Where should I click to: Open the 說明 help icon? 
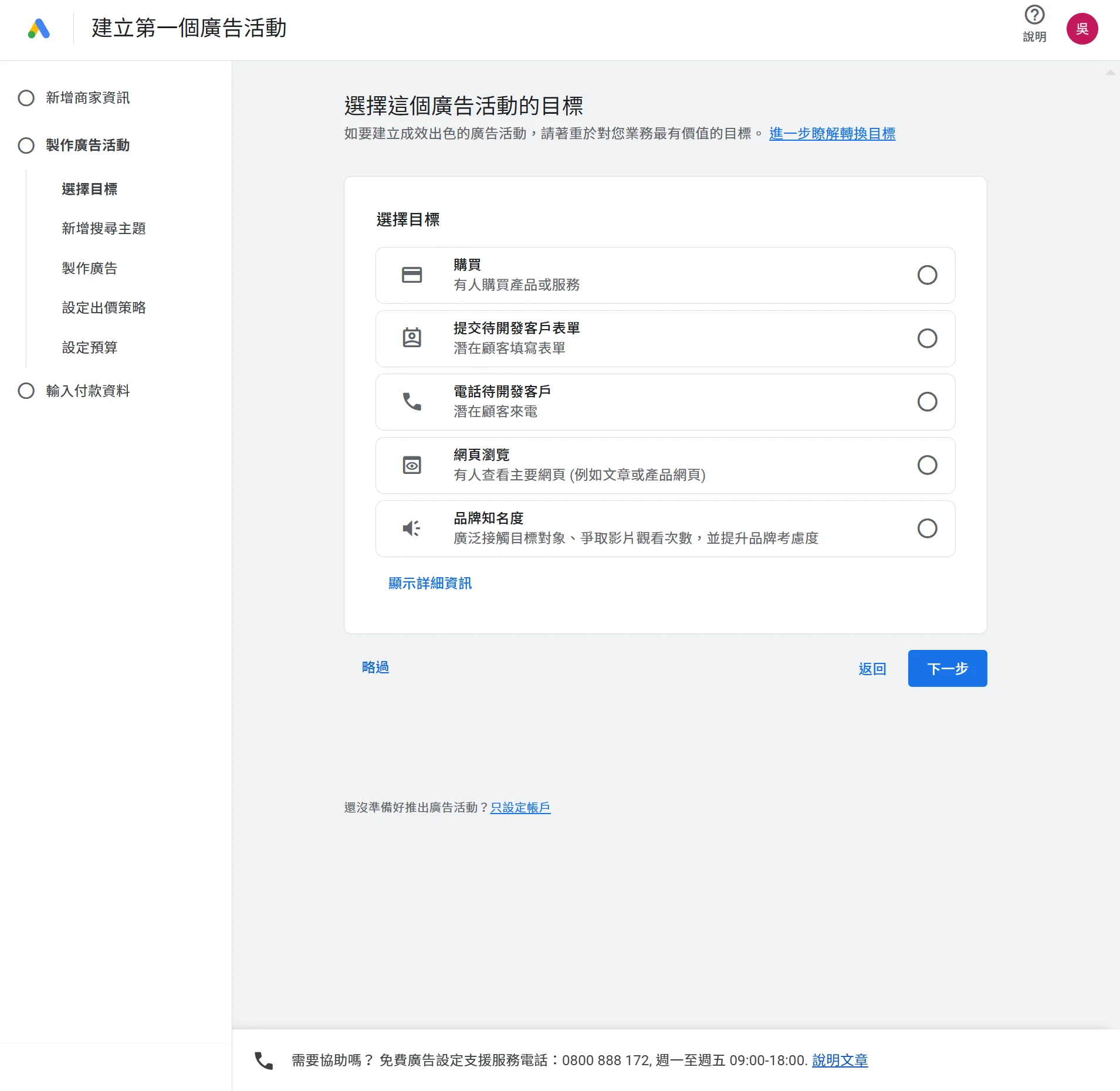1034,15
